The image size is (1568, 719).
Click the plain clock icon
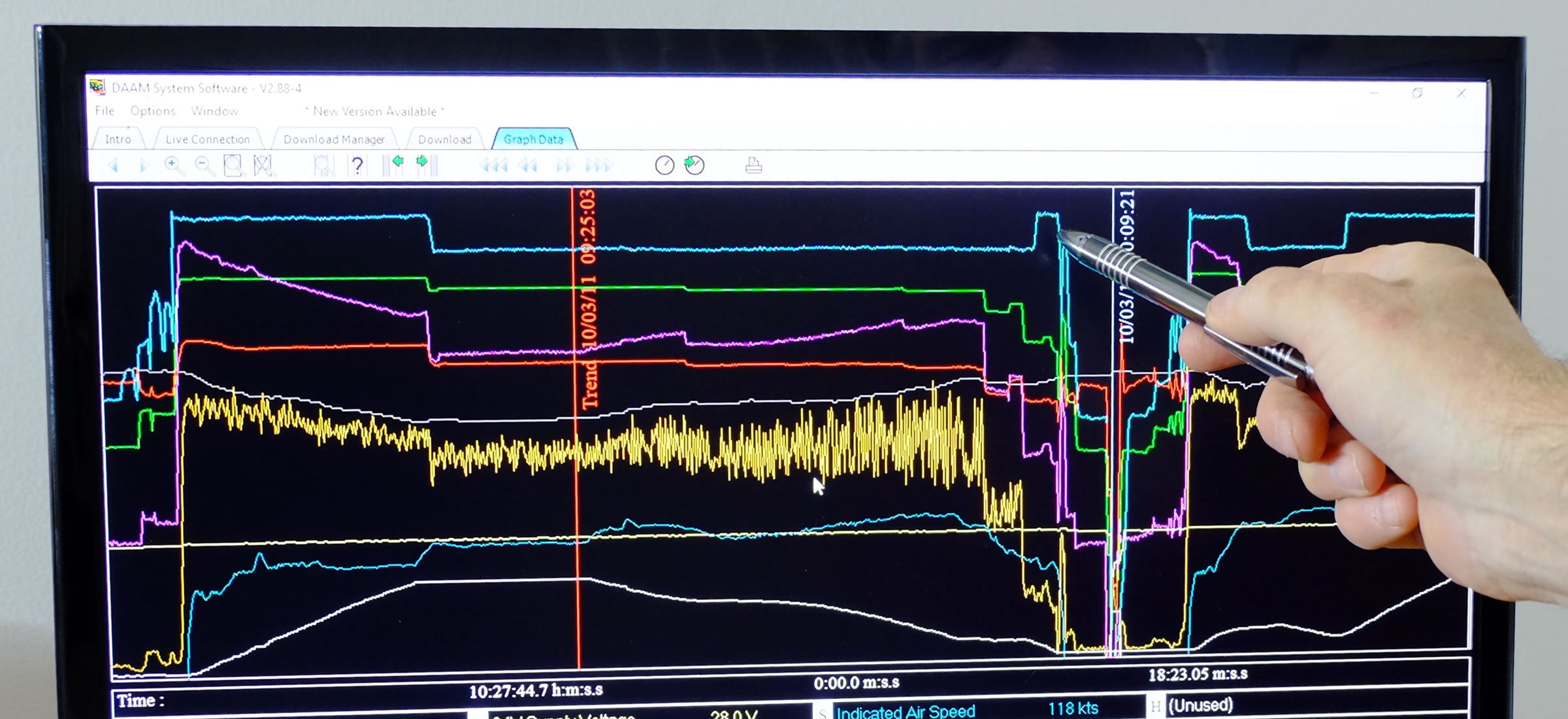coord(664,165)
